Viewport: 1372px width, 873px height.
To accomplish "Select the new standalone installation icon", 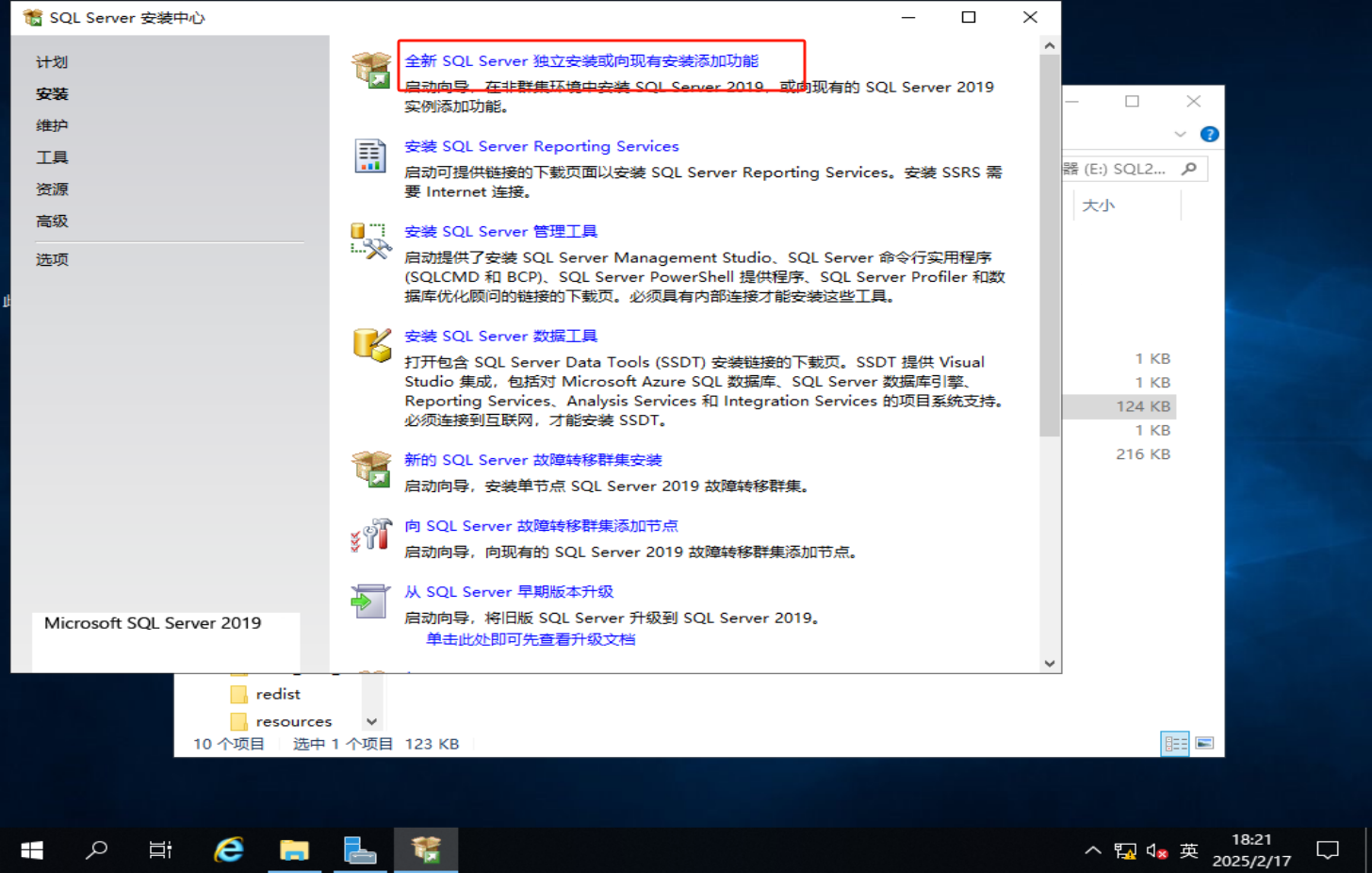I will 371,64.
